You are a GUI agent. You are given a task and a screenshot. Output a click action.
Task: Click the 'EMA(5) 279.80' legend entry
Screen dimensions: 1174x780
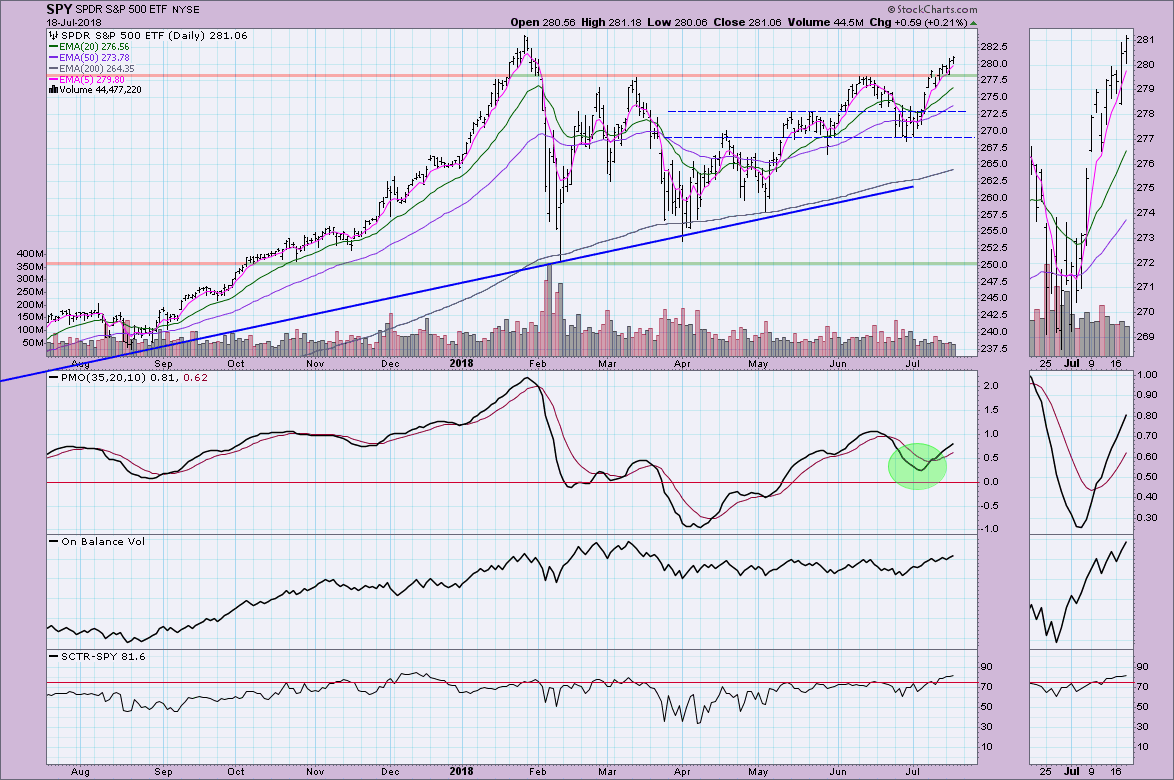92,79
